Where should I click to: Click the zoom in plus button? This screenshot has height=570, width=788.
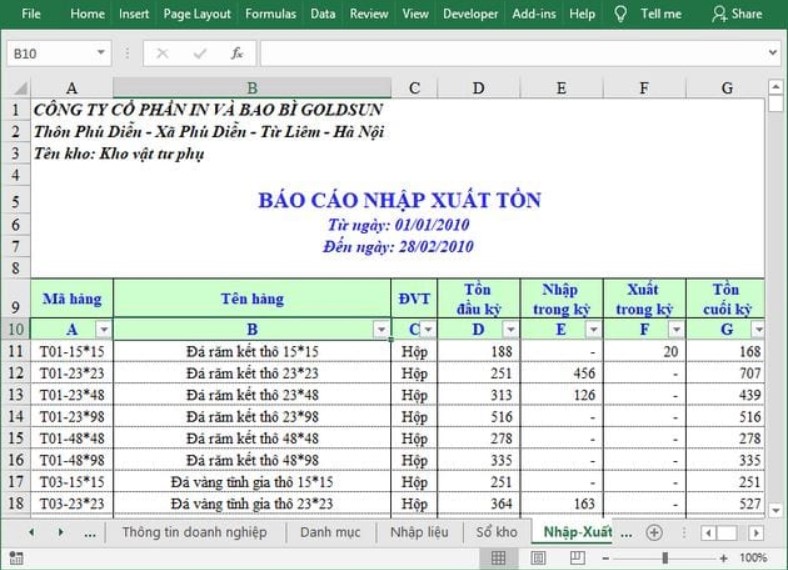[723, 558]
